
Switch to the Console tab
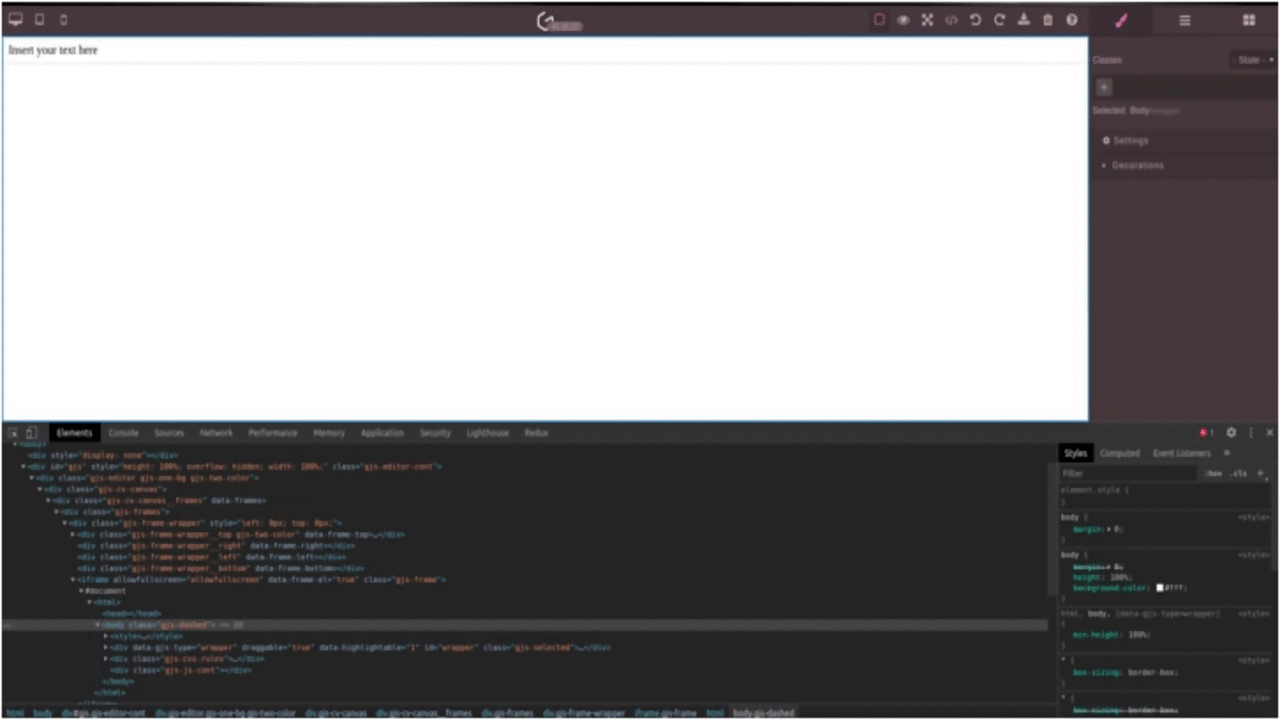(x=123, y=432)
